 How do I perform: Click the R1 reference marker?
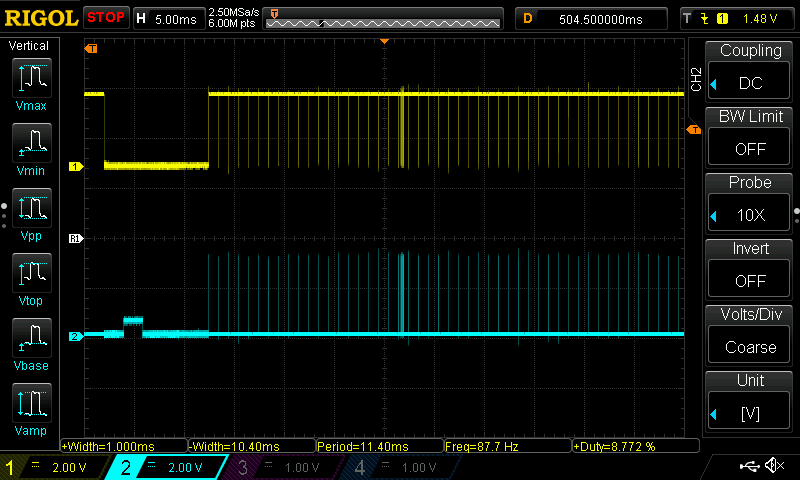pyautogui.click(x=76, y=238)
